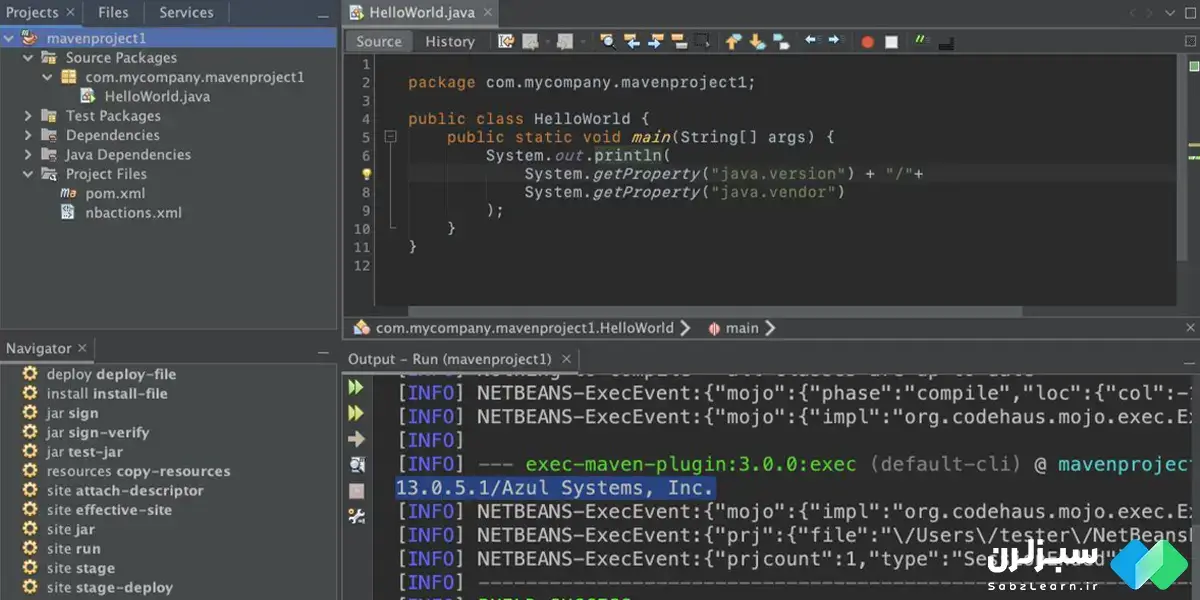Toggle the highlight search icon in editor toolbar

(x=680, y=42)
